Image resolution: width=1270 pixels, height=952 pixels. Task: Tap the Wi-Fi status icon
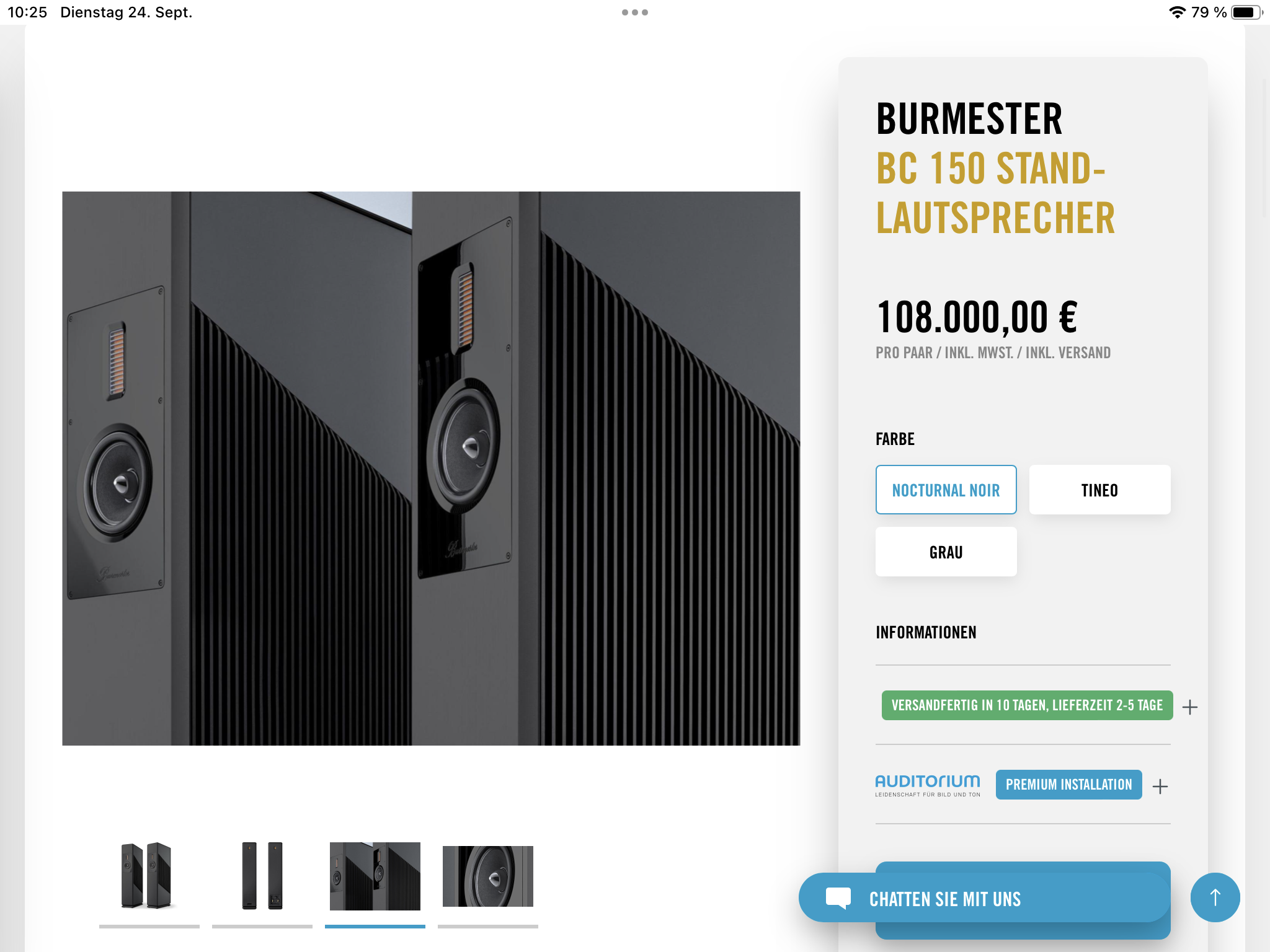pyautogui.click(x=1176, y=12)
